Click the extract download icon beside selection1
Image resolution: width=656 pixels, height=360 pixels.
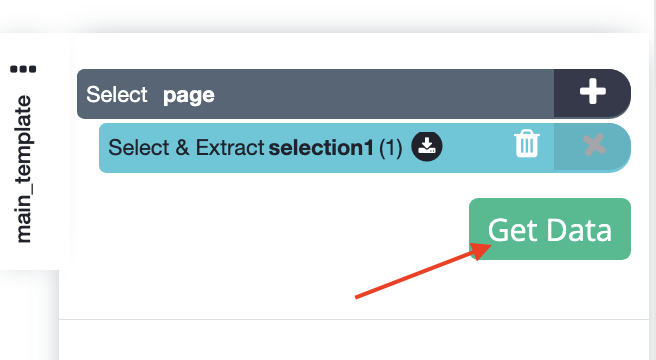pyautogui.click(x=427, y=147)
